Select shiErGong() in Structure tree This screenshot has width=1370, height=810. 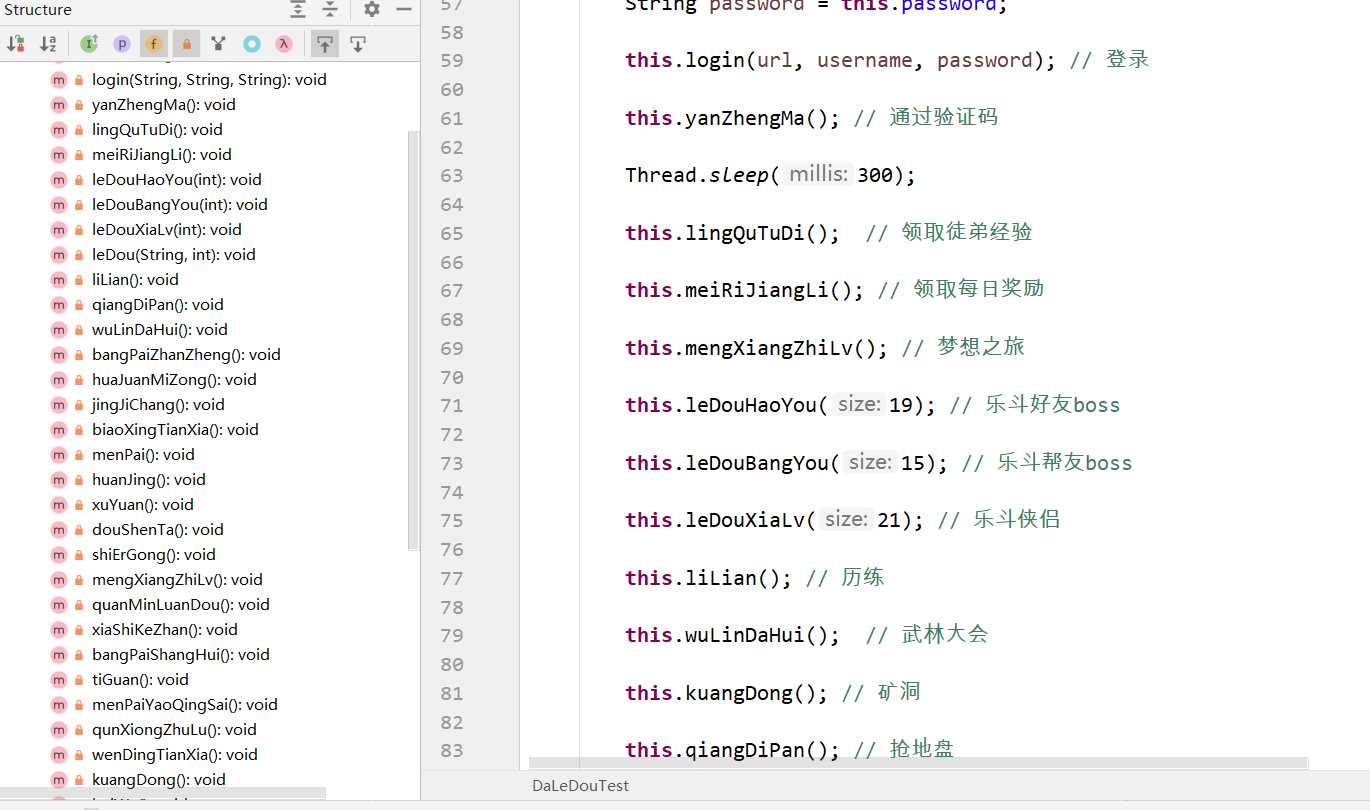154,554
